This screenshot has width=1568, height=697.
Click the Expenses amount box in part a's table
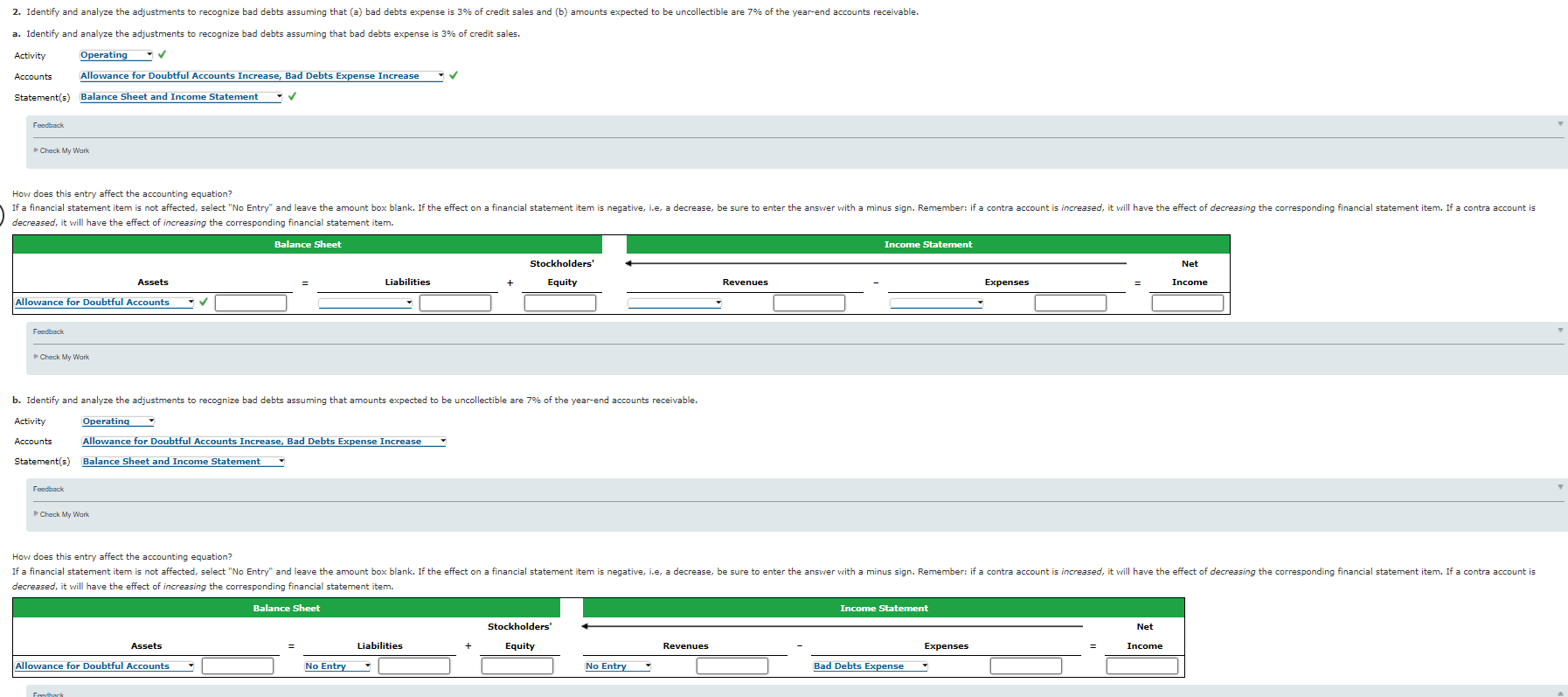point(1071,303)
